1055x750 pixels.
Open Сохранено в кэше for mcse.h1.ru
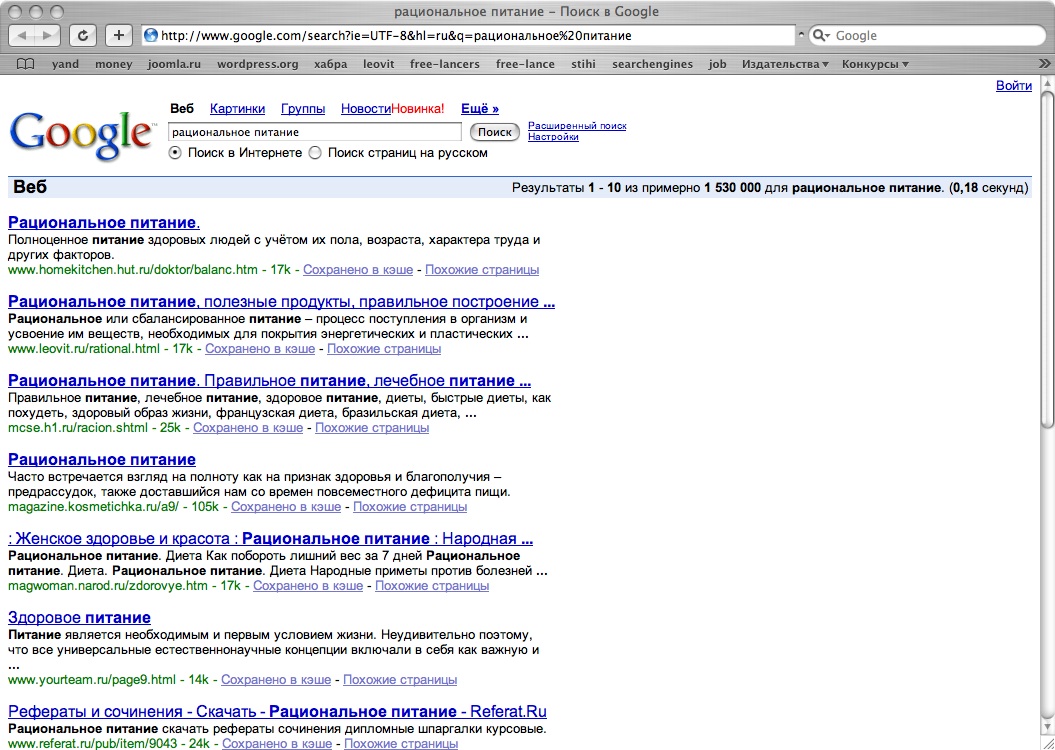pyautogui.click(x=248, y=428)
